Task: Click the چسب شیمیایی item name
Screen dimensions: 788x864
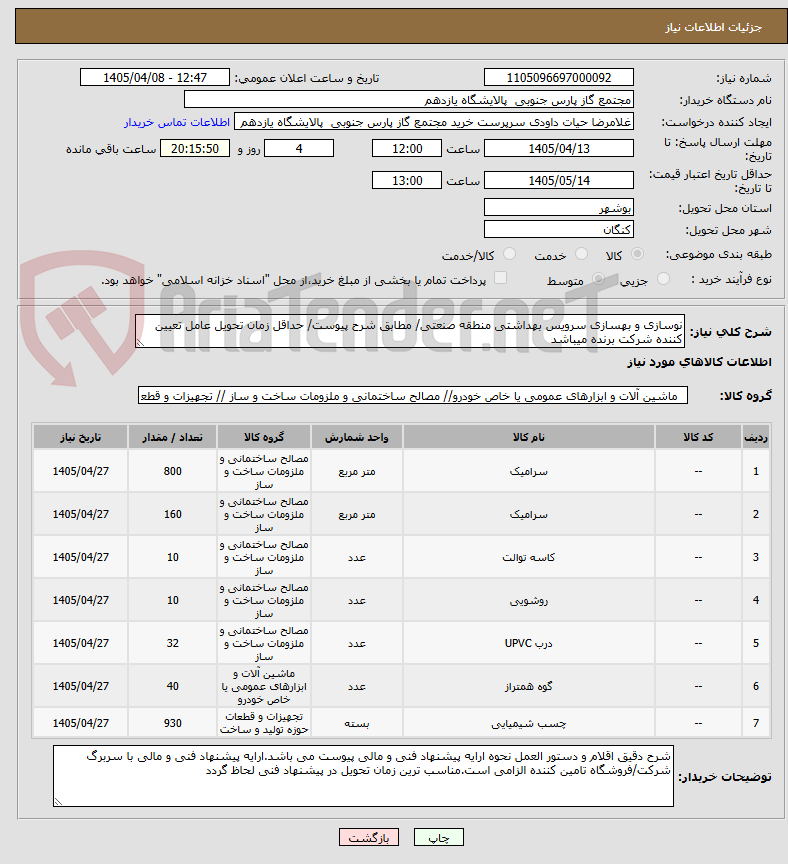Action: [528, 723]
